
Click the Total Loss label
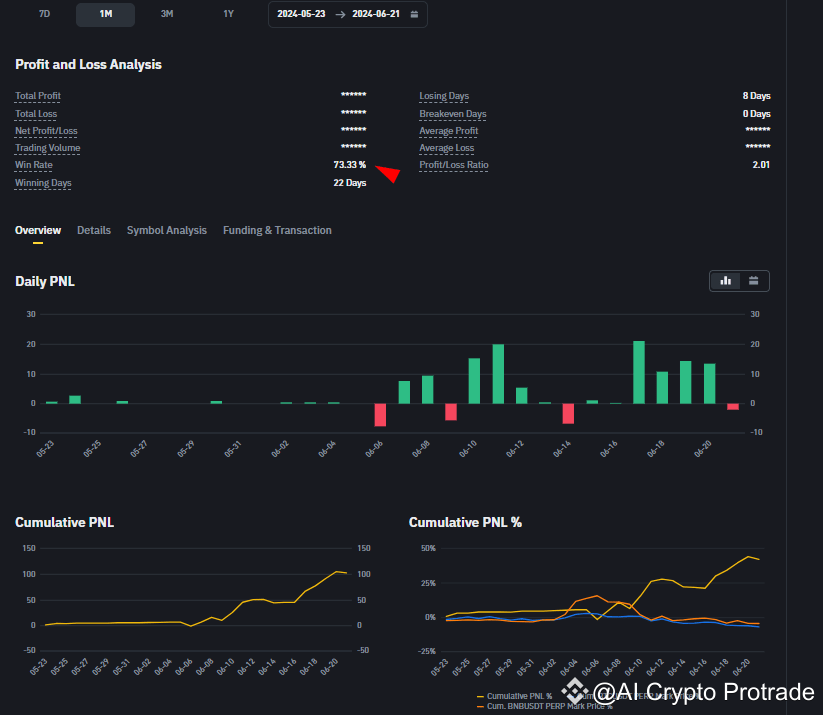(36, 114)
